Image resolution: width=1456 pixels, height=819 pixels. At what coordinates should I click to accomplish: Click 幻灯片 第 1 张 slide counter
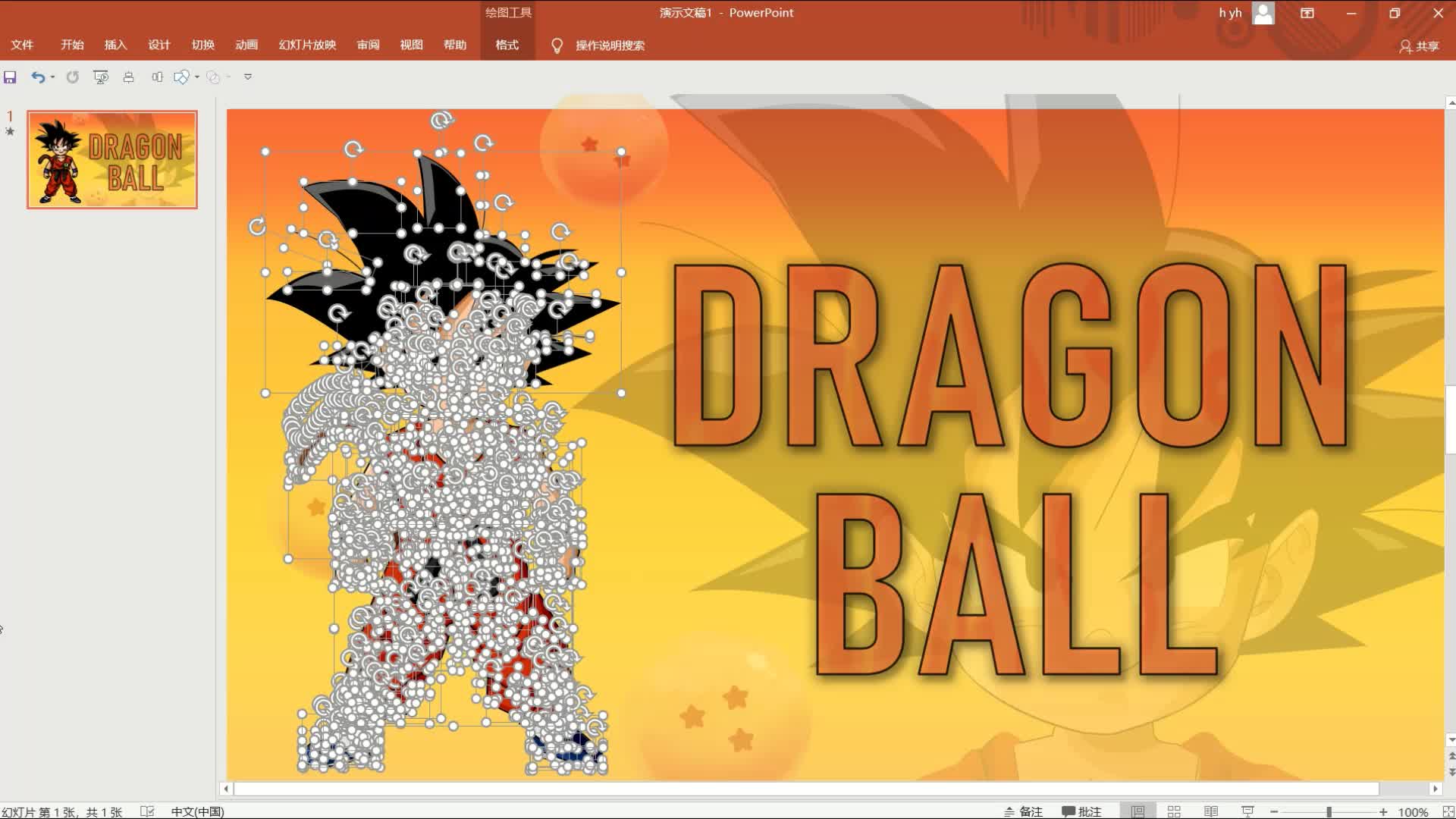[61, 811]
